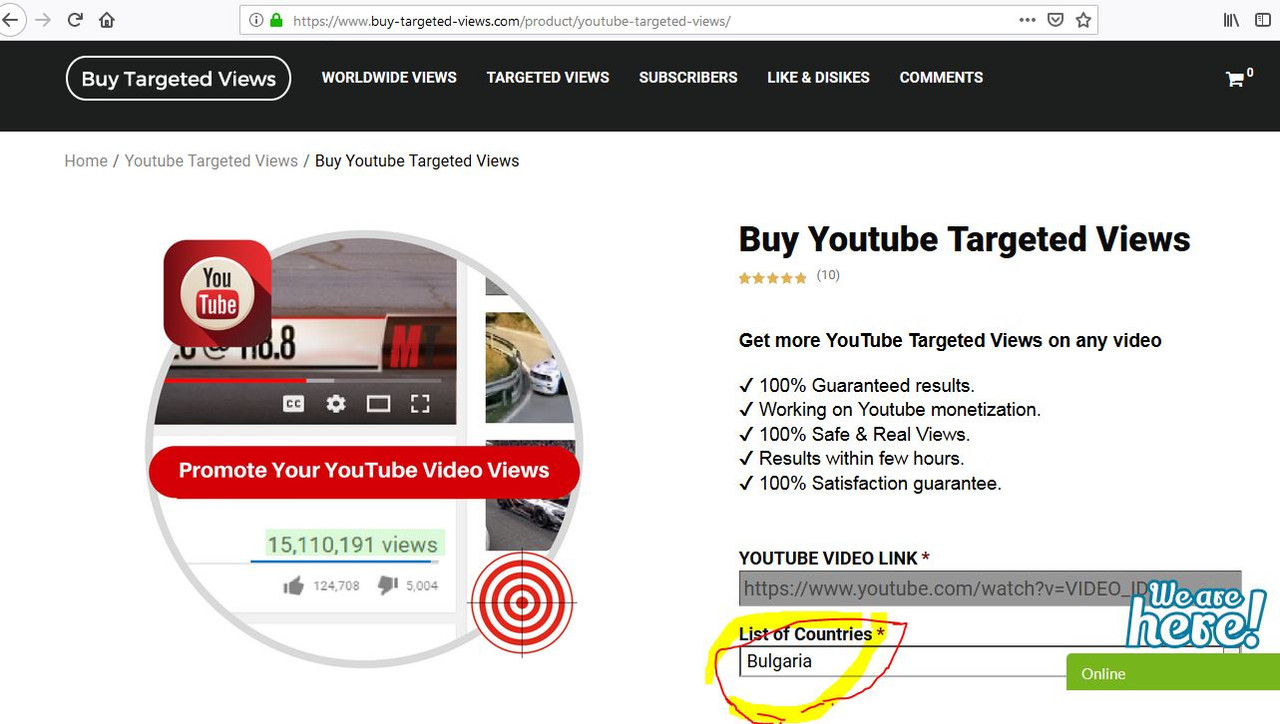Click the red target bullseye graphic
Viewport: 1280px width, 724px height.
tap(522, 603)
